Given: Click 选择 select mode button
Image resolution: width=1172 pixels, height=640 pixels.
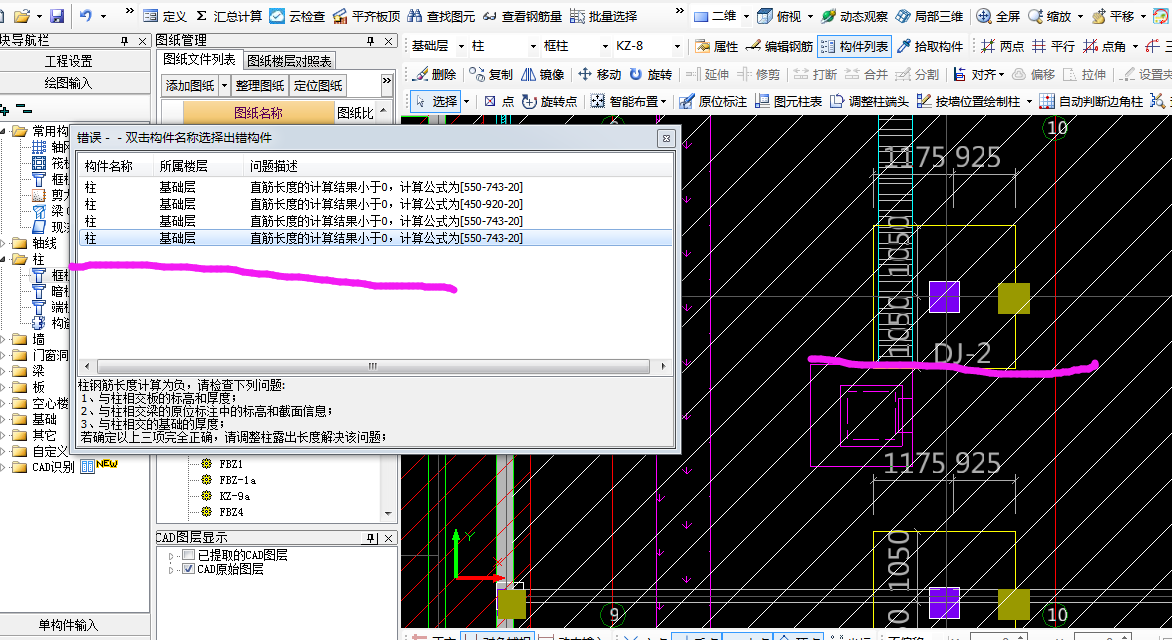Looking at the screenshot, I should 437,101.
